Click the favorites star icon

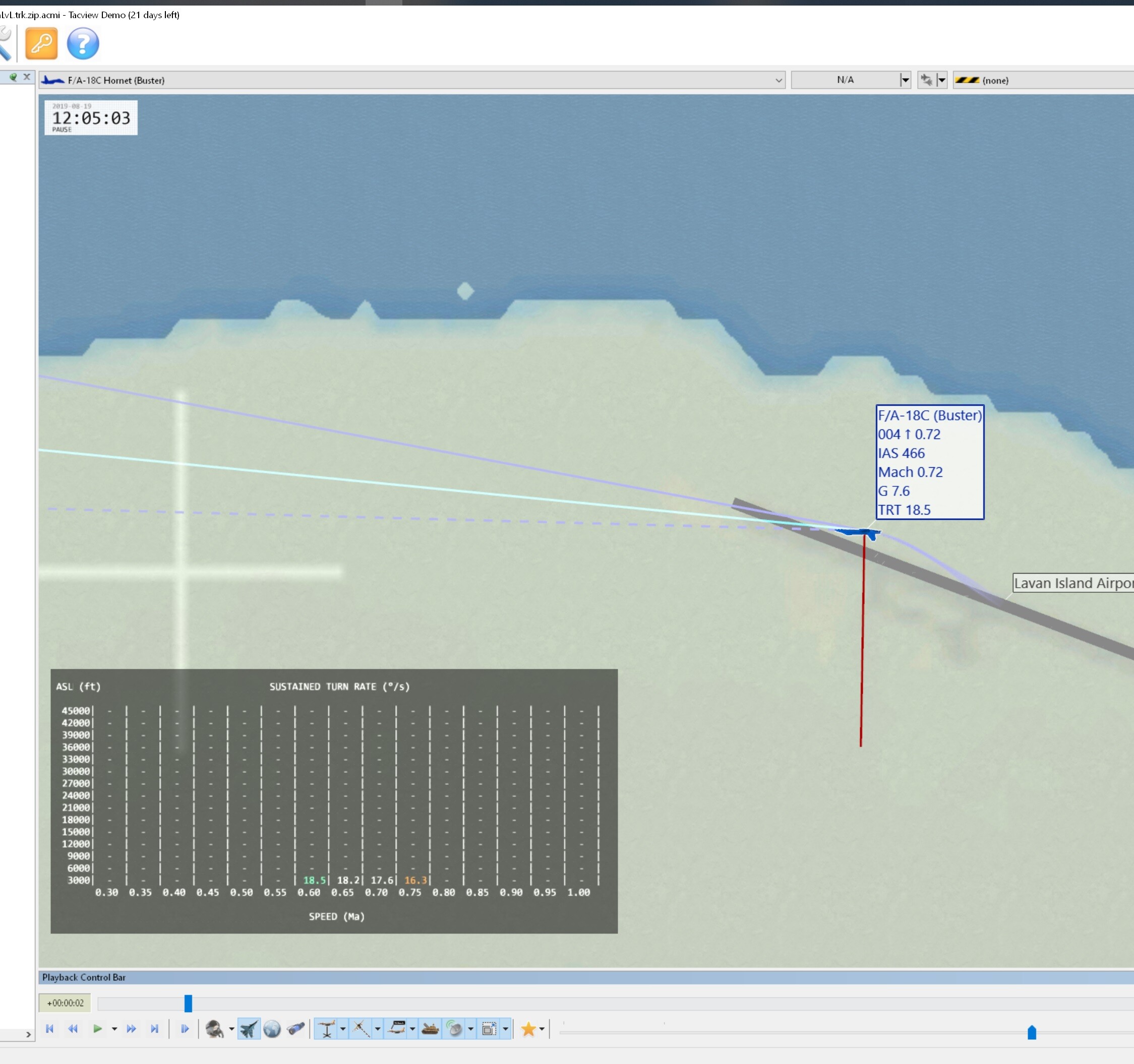[528, 1029]
